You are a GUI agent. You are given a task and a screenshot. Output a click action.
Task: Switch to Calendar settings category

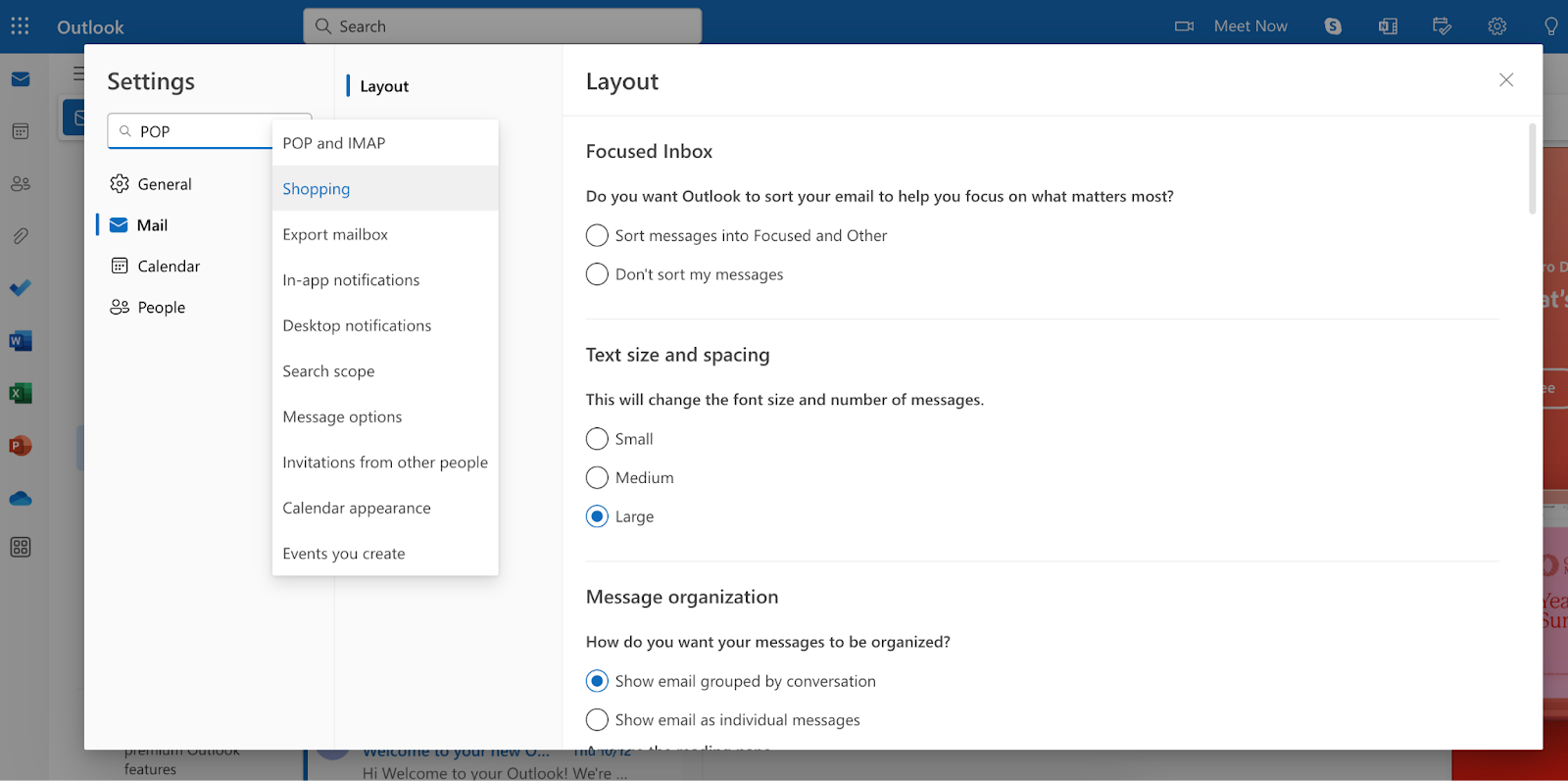pyautogui.click(x=168, y=267)
